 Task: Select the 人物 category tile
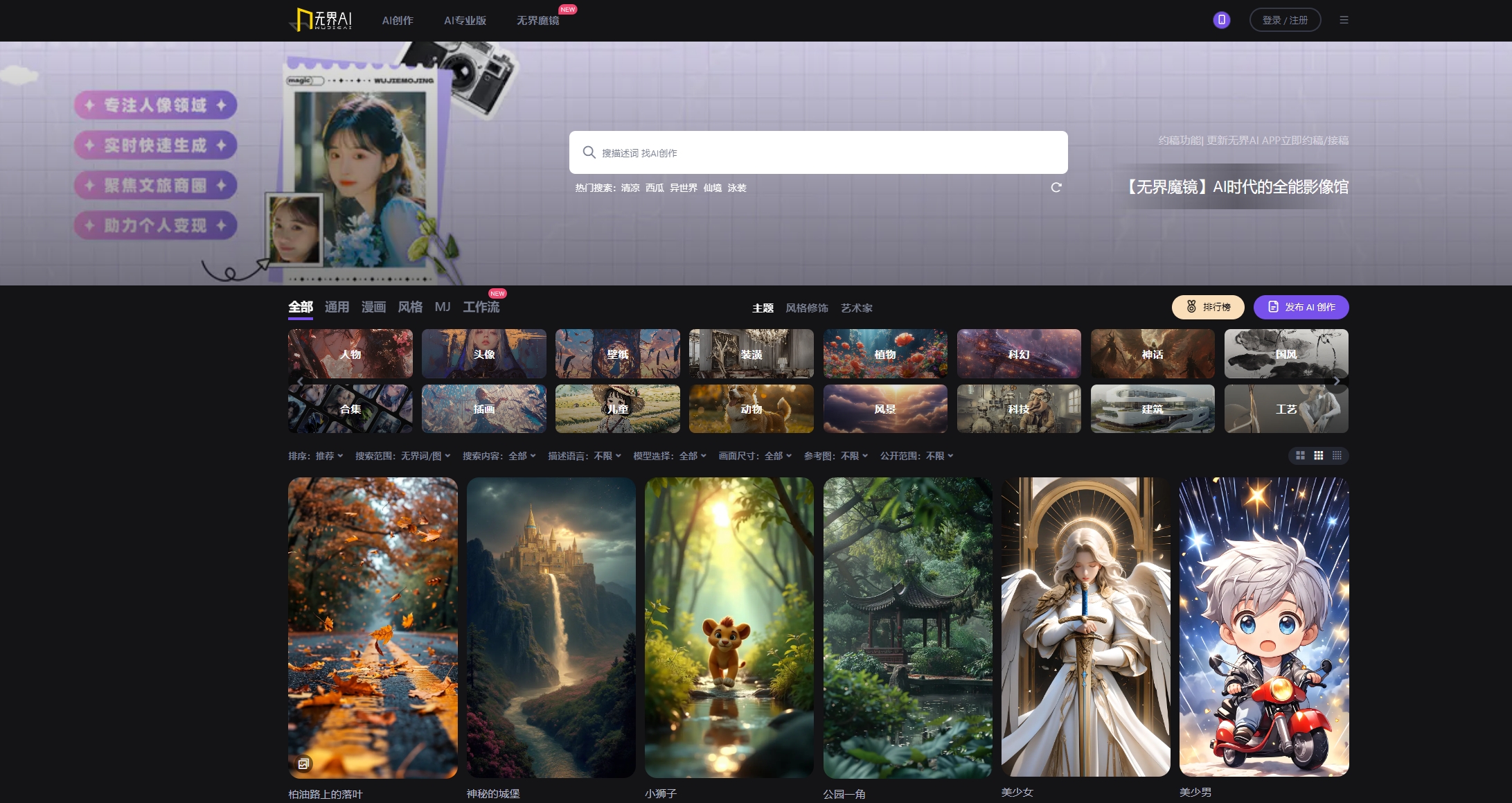pyautogui.click(x=350, y=353)
